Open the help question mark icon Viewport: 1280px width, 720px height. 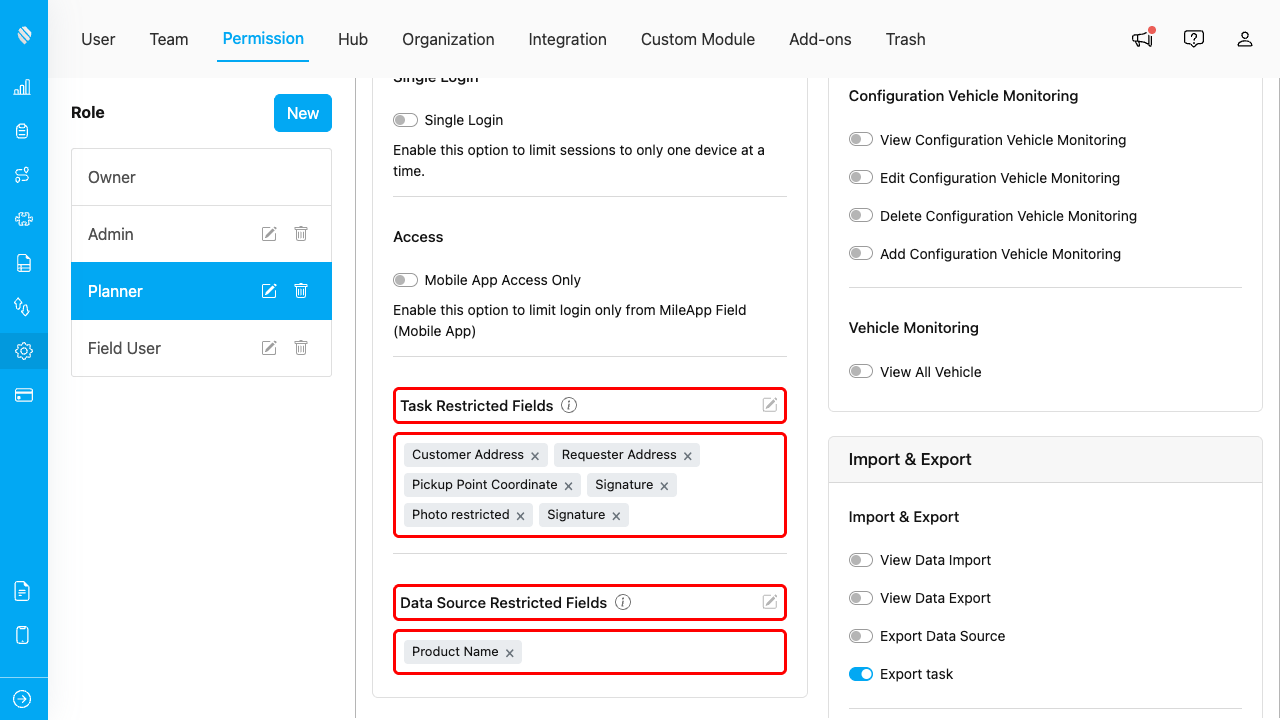tap(1193, 39)
